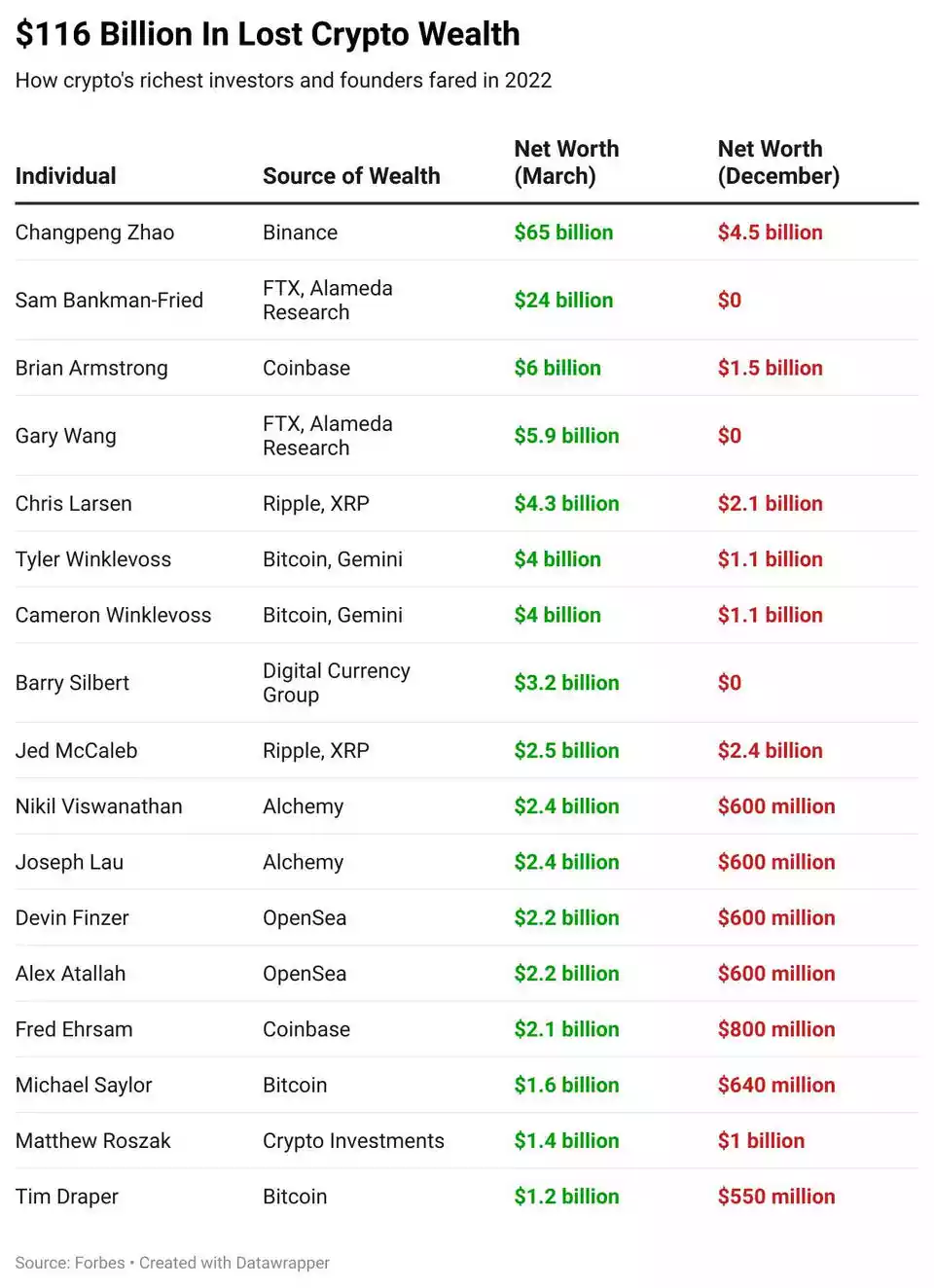Click the Tyler Winklevoss name cell
The width and height of the screenshot is (934, 1288).
93,559
